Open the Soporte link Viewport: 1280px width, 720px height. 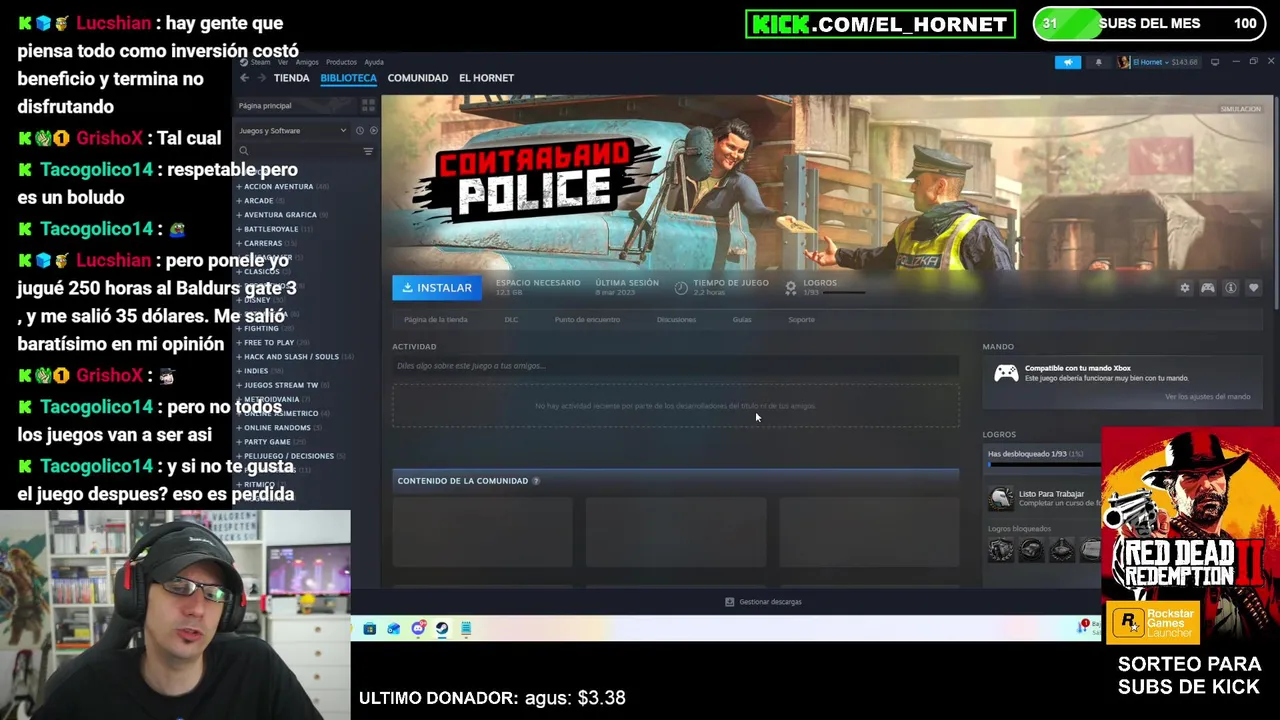tap(801, 320)
